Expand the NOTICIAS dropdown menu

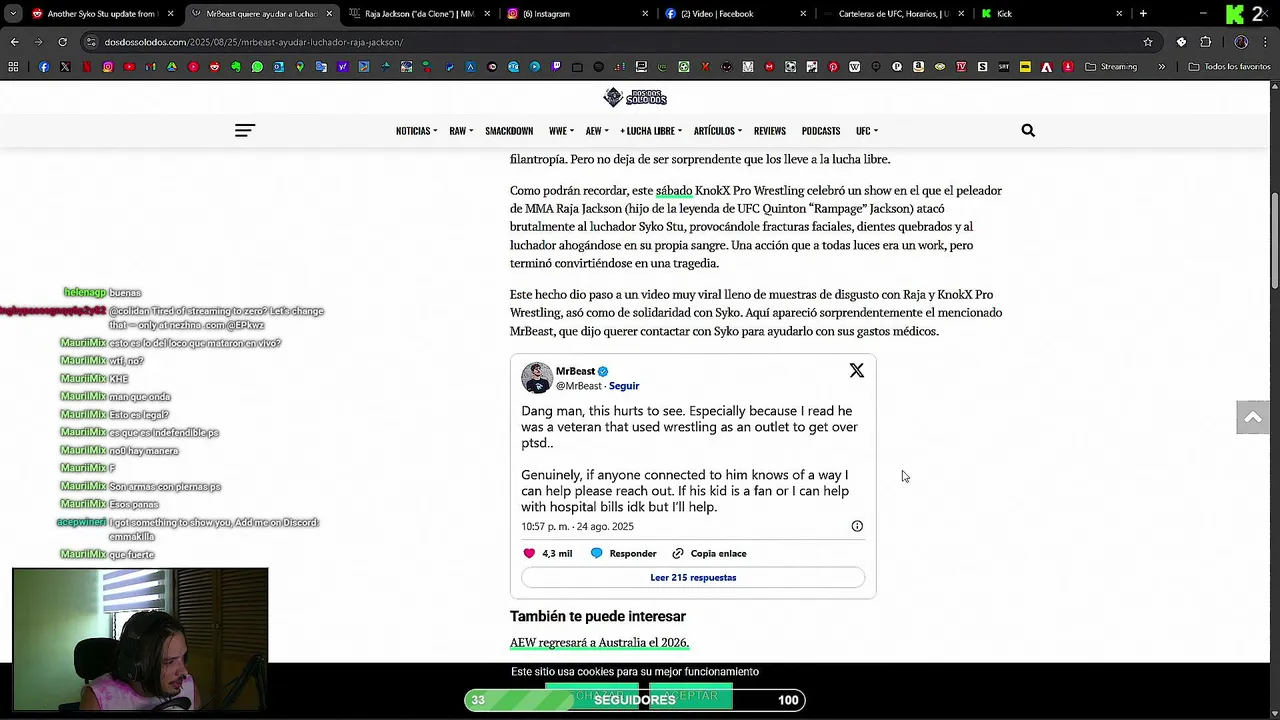point(416,131)
